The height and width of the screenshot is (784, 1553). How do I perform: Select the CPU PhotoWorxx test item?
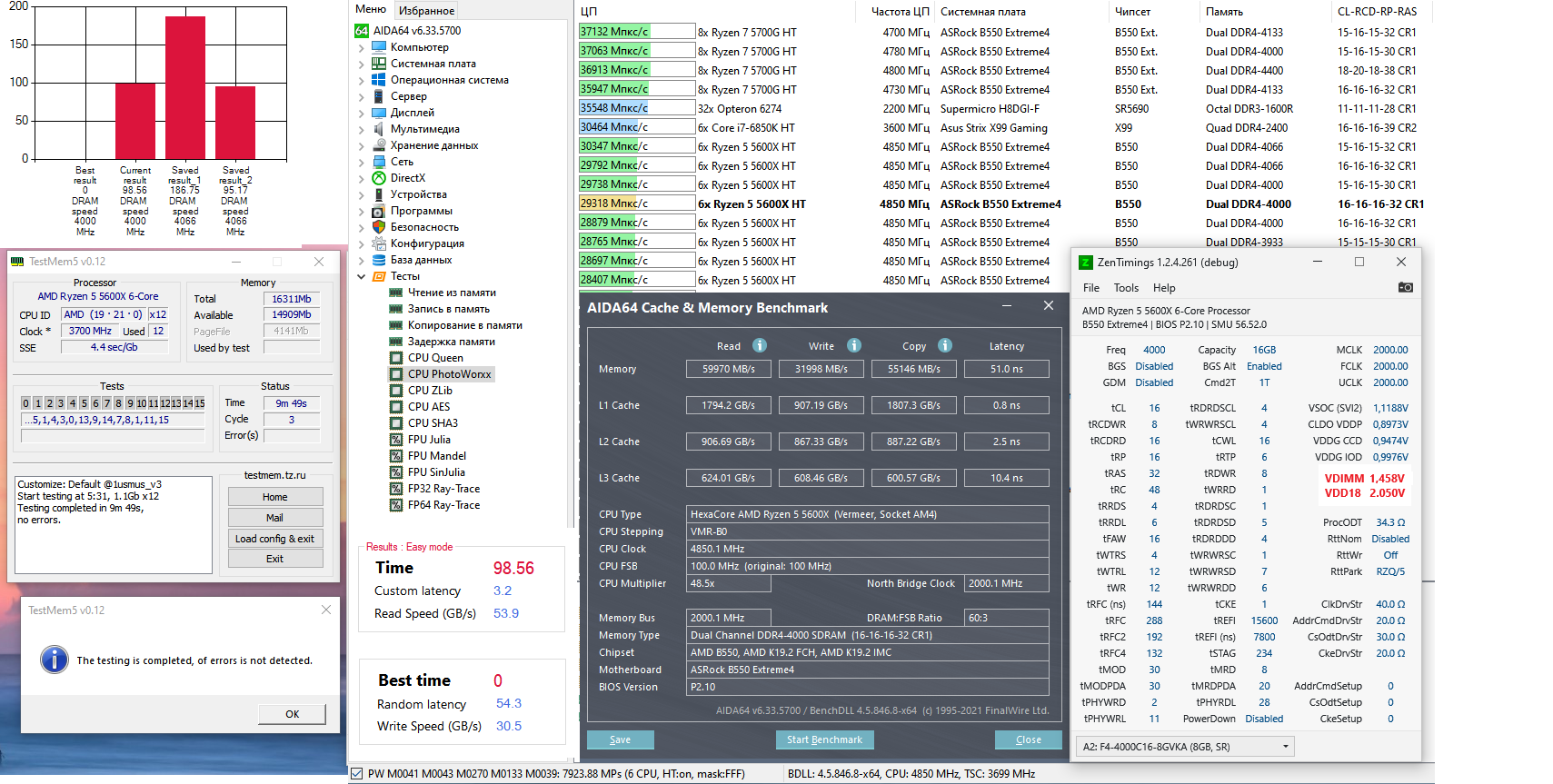point(449,374)
